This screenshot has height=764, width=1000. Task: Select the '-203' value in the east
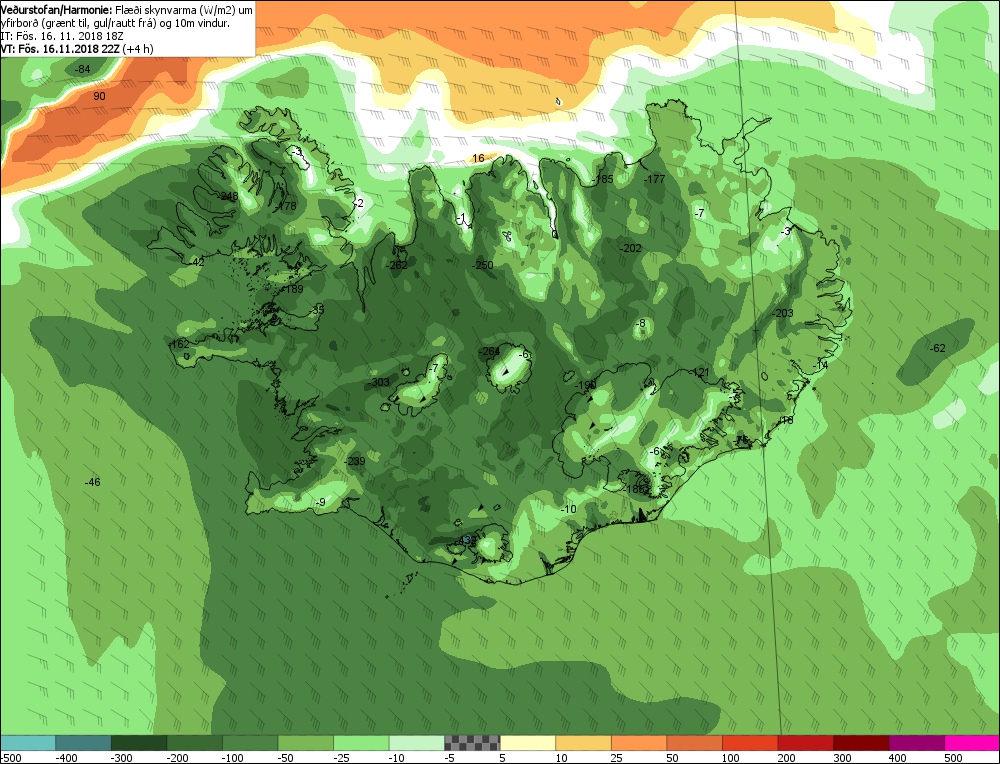783,313
